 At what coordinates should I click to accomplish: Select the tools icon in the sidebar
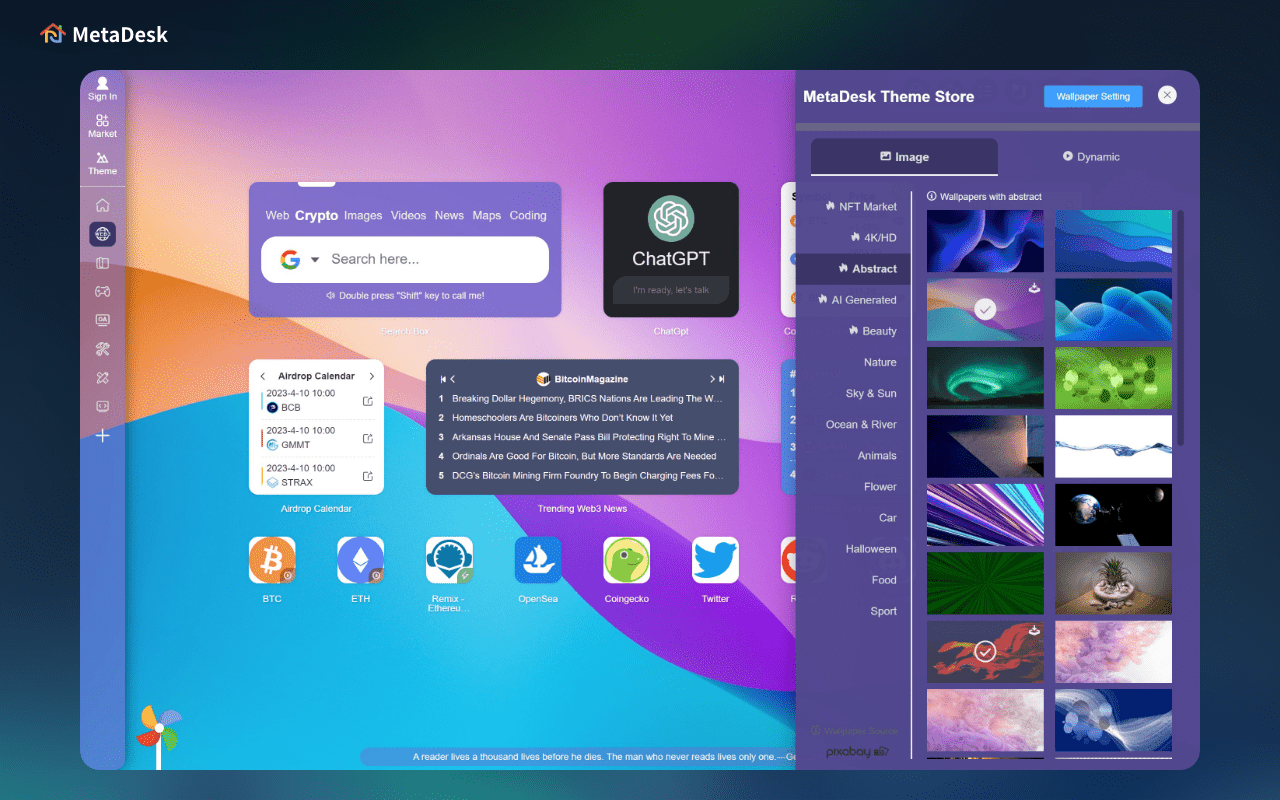(102, 349)
